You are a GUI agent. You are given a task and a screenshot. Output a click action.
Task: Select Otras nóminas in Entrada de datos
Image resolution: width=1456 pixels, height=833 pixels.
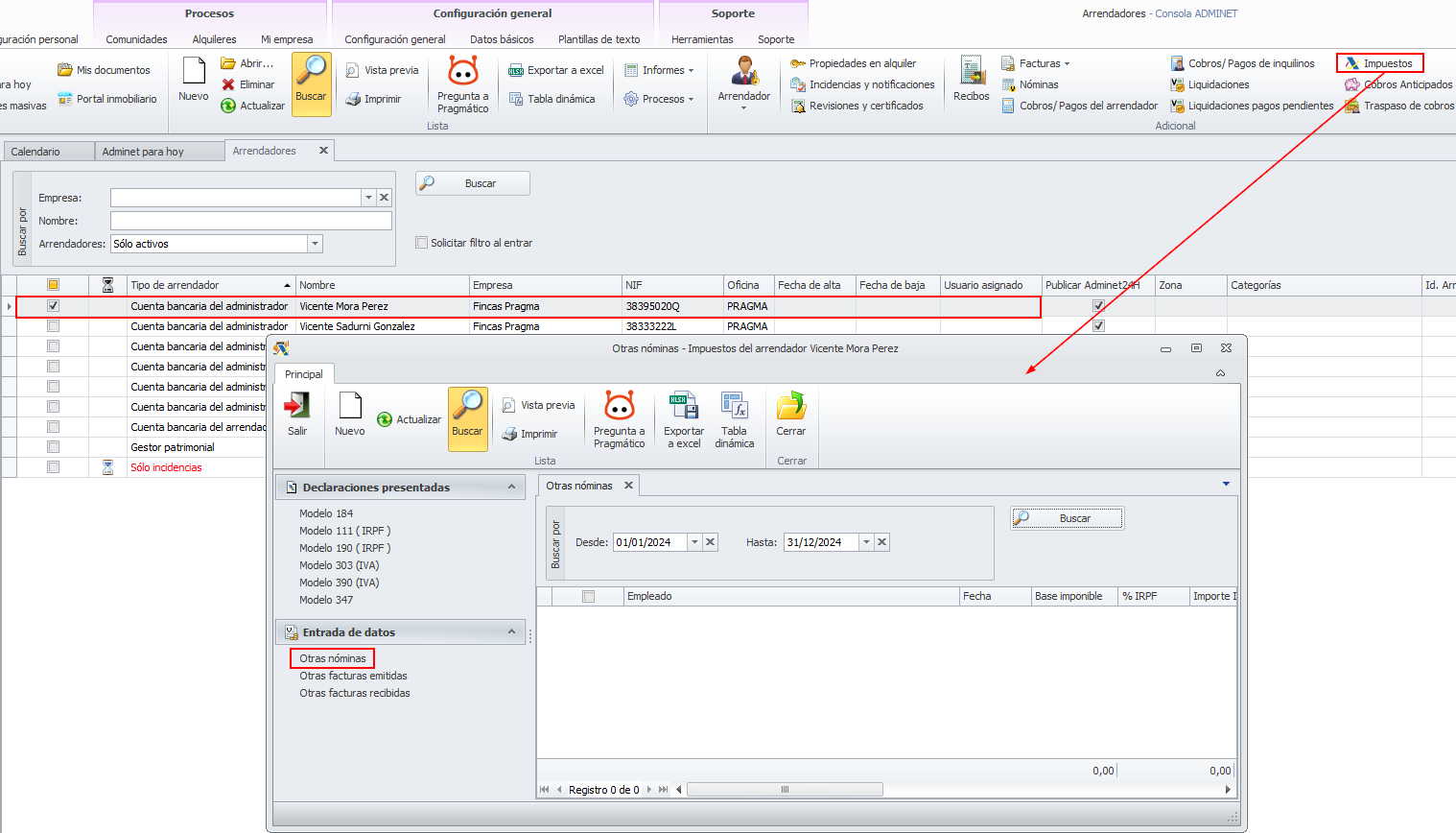click(x=332, y=658)
